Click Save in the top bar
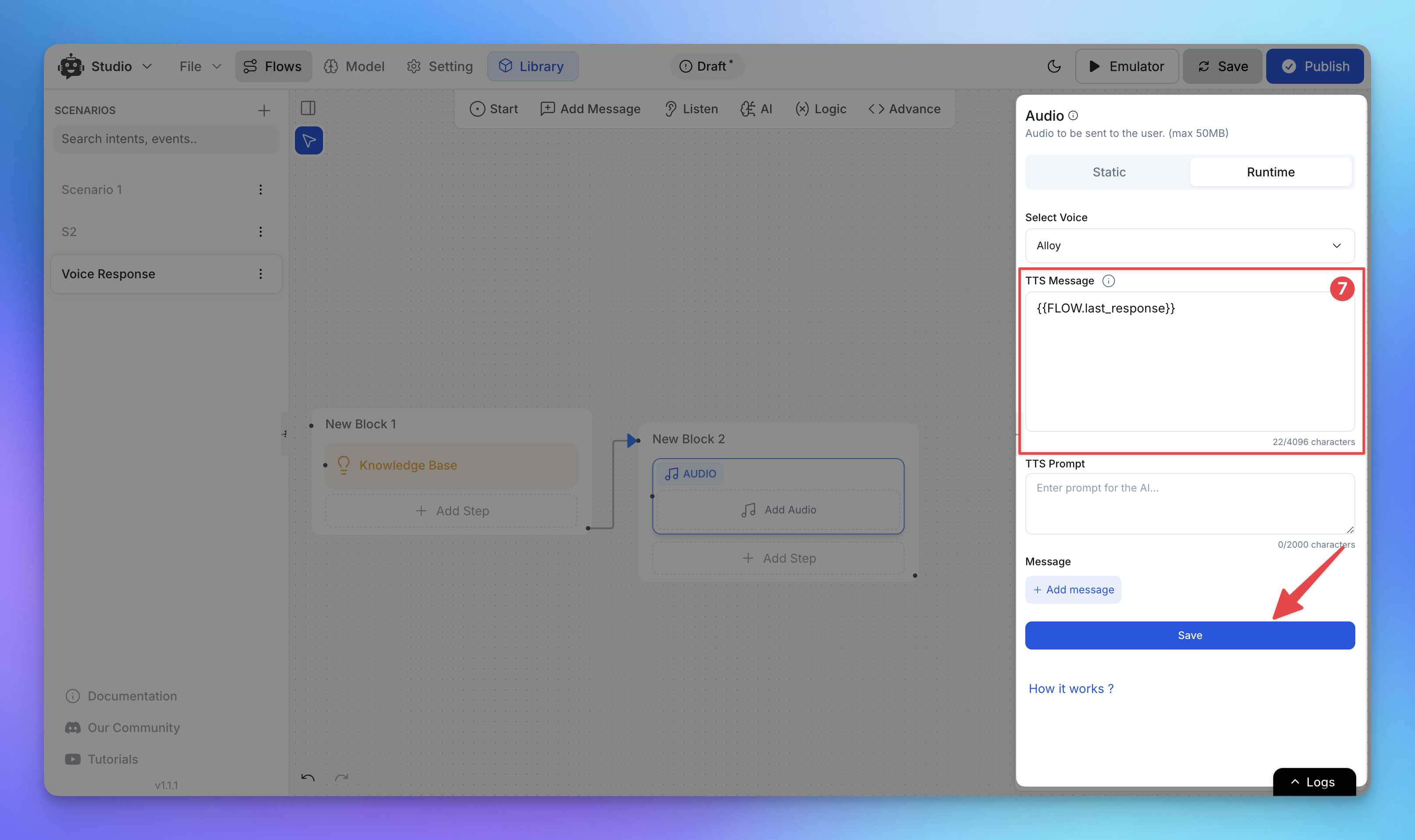 click(x=1223, y=66)
